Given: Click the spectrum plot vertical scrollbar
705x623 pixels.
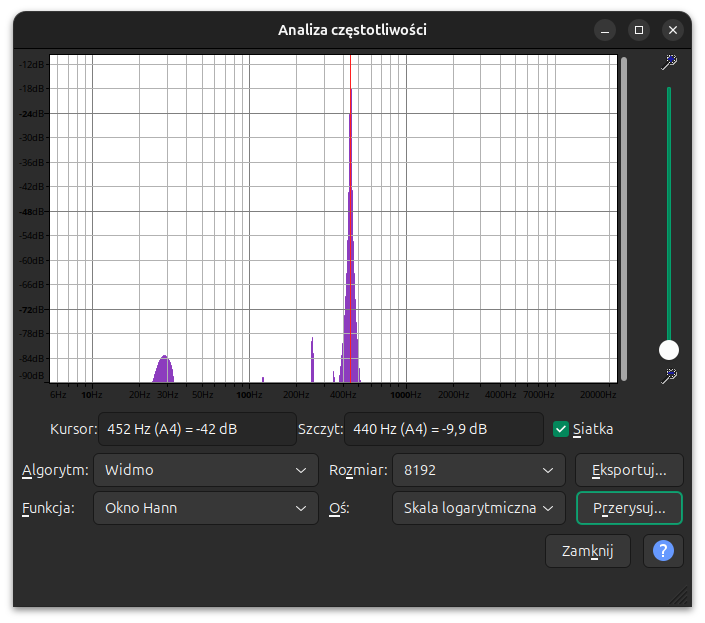Looking at the screenshot, I should pos(624,218).
